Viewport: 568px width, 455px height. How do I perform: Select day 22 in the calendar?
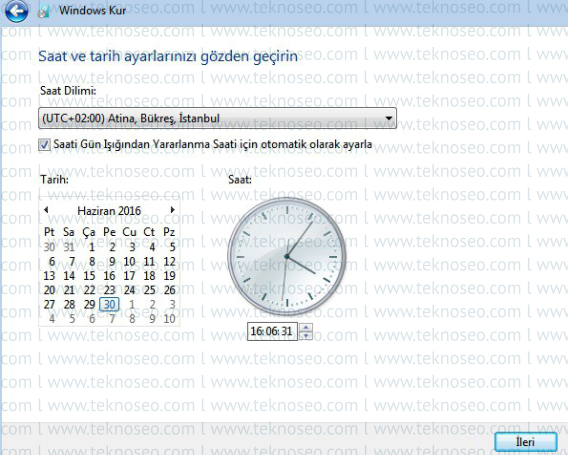pos(89,290)
